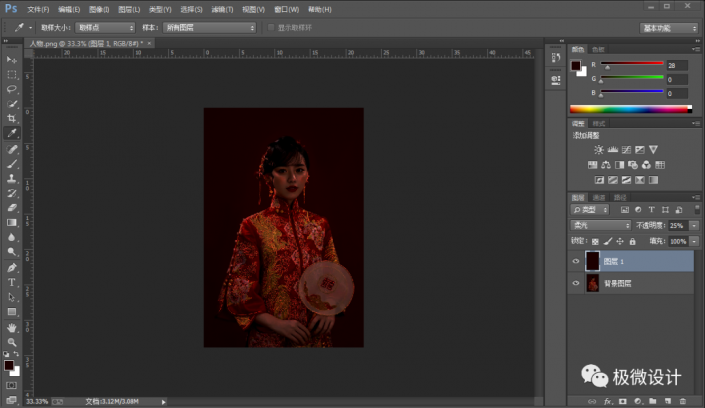Image resolution: width=705 pixels, height=408 pixels.
Task: Toggle Quick Mask mode
Action: (x=12, y=386)
